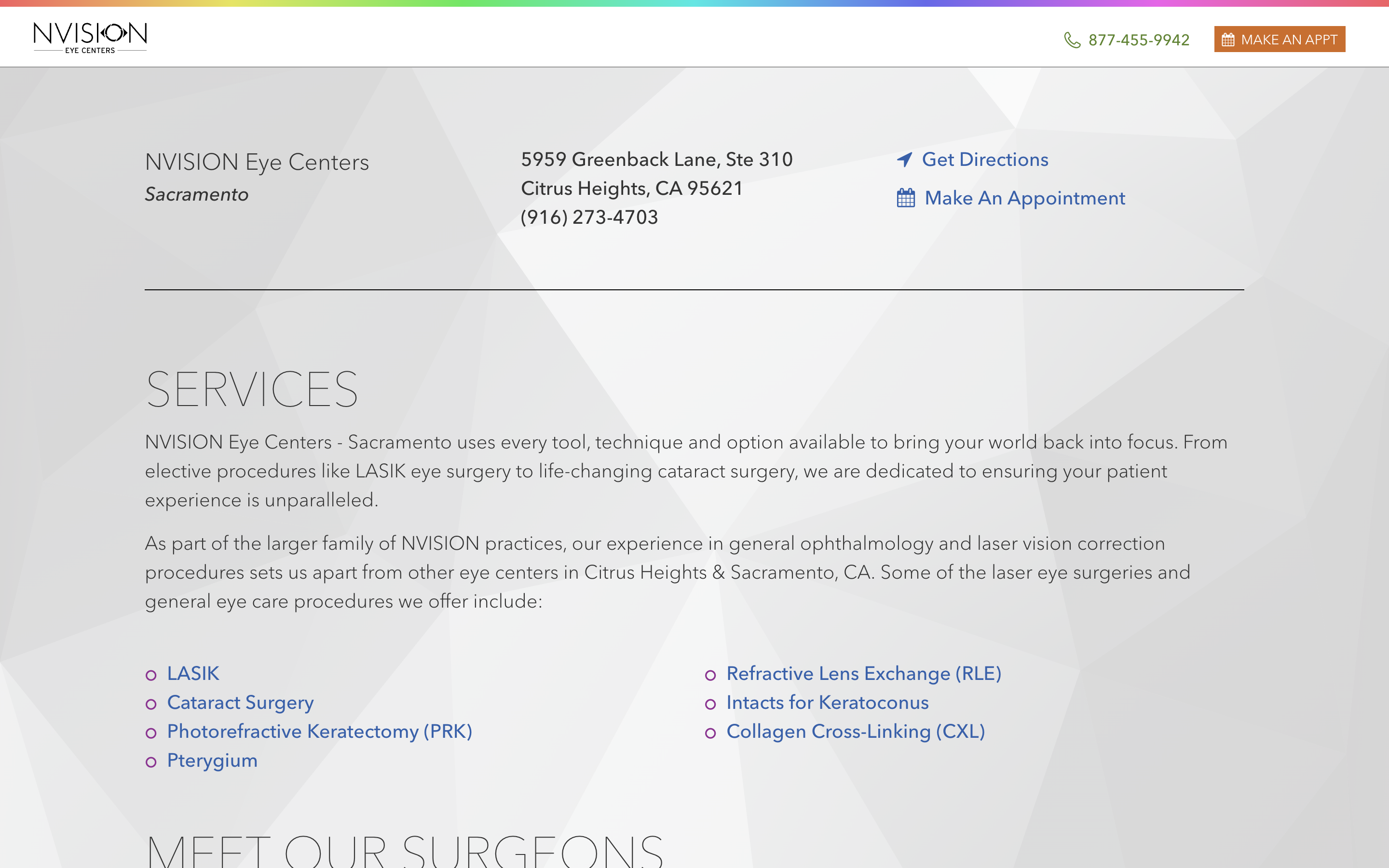Call 877-455-9942 from the header
The width and height of the screenshot is (1389, 868).
tap(1139, 40)
